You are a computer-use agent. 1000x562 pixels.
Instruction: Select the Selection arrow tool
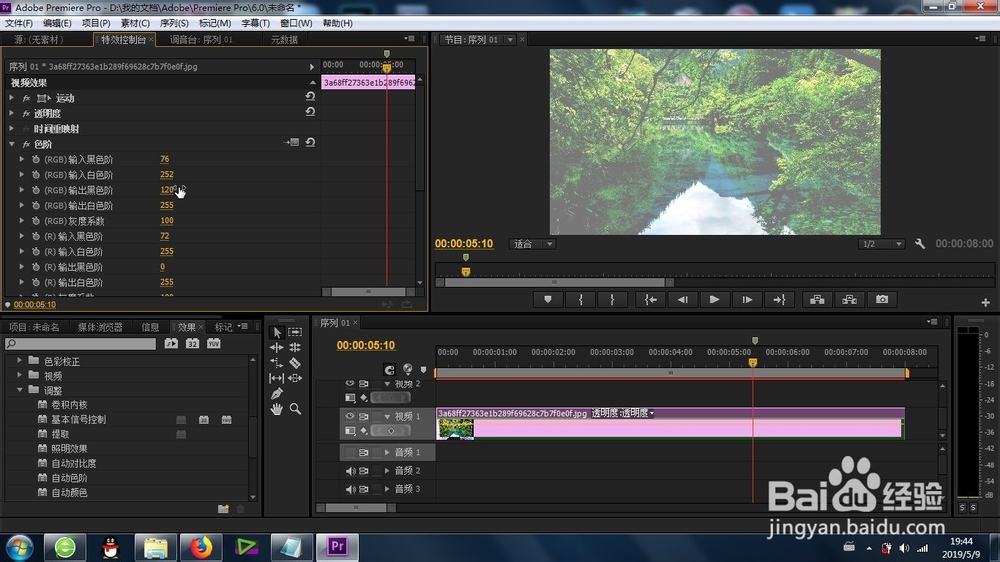(x=277, y=332)
